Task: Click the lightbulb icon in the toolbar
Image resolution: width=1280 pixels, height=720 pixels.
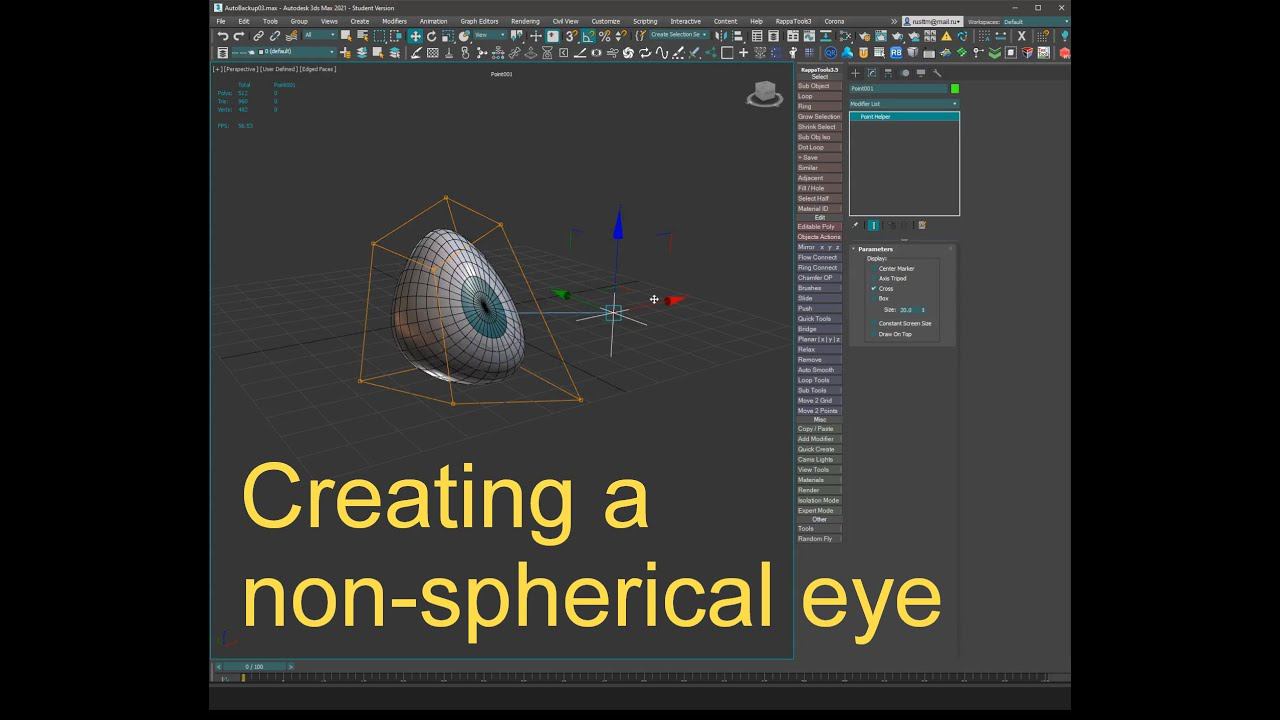Action: click(1064, 36)
